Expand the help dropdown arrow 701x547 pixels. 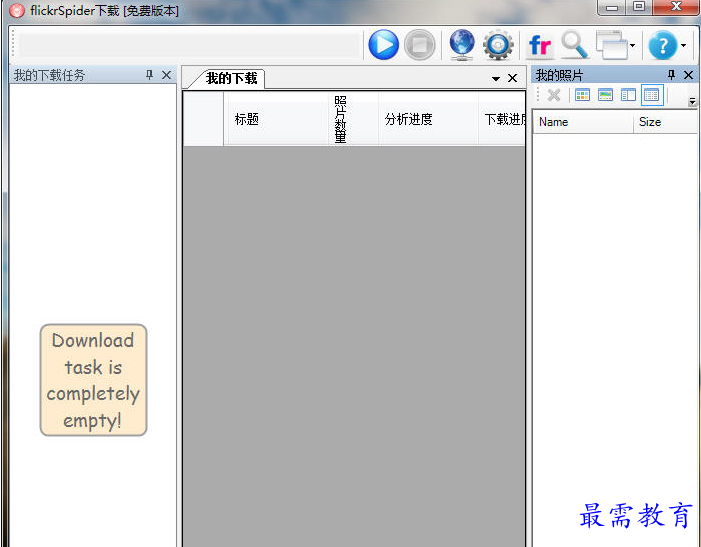click(684, 45)
